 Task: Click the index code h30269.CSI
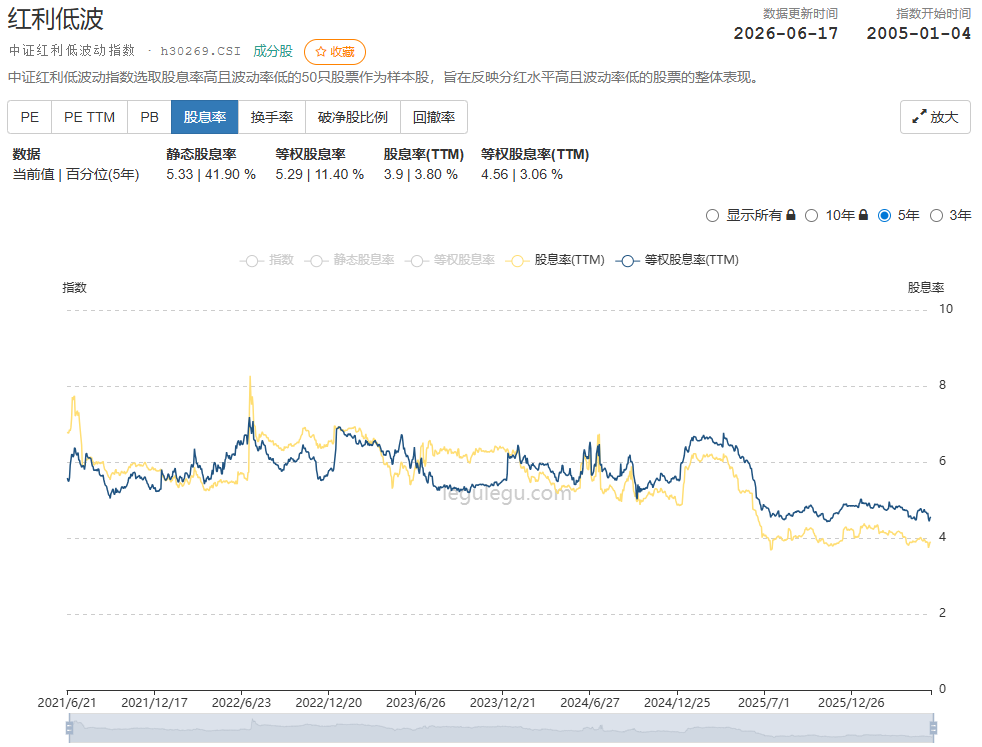[x=200, y=51]
